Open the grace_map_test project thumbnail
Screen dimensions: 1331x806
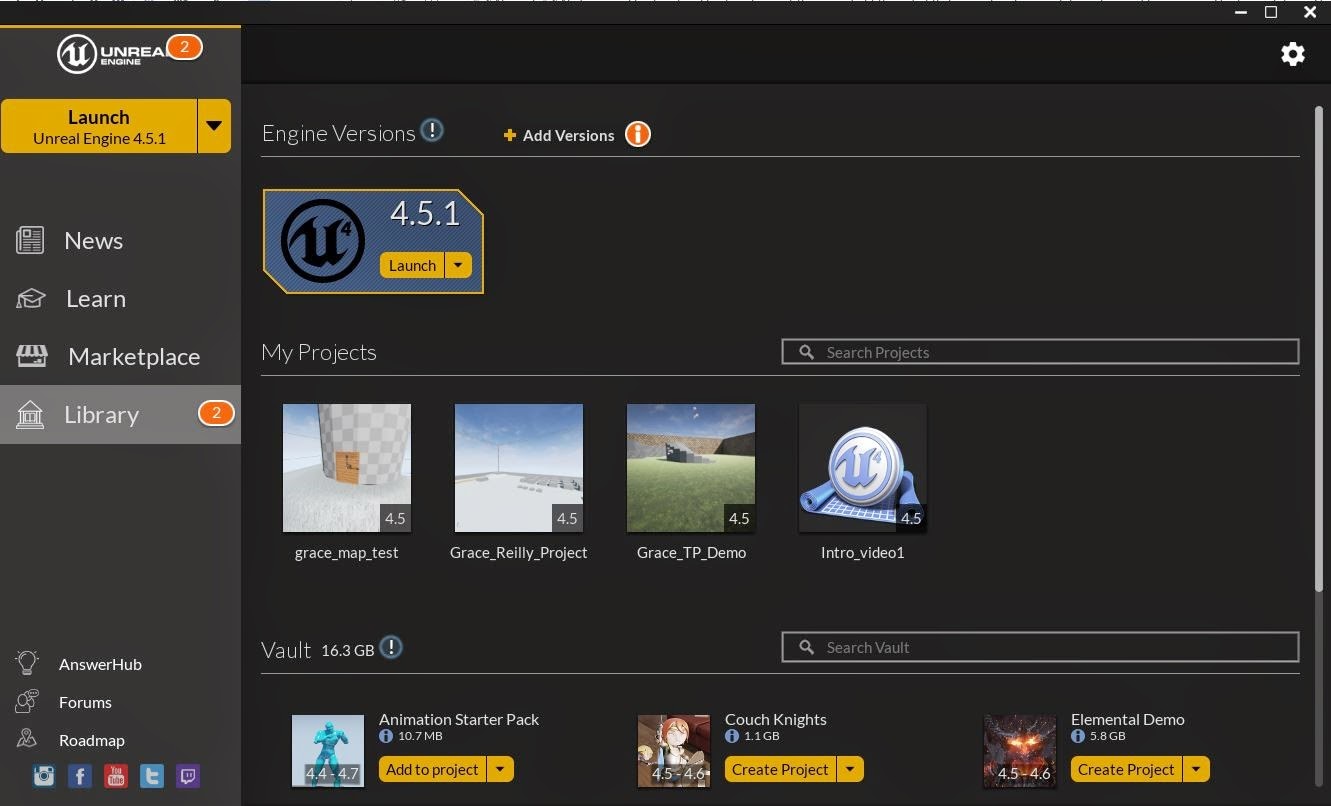347,468
